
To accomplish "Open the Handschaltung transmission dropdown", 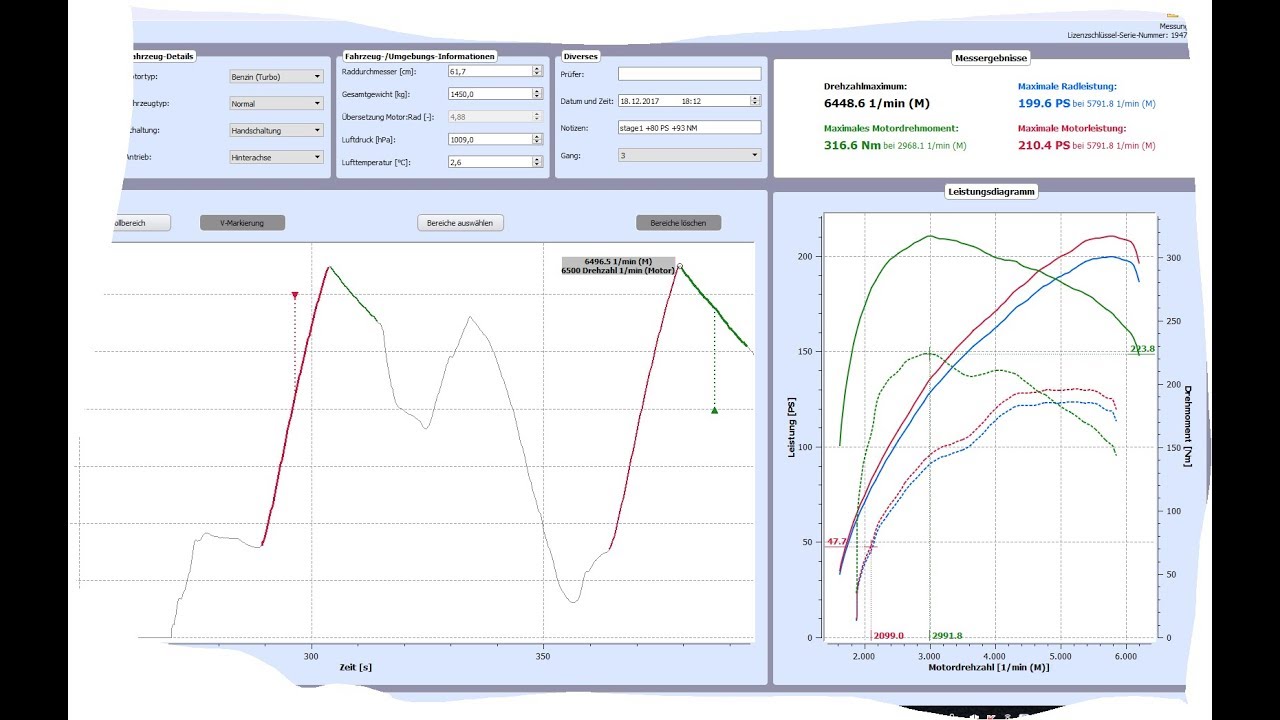I will point(275,130).
